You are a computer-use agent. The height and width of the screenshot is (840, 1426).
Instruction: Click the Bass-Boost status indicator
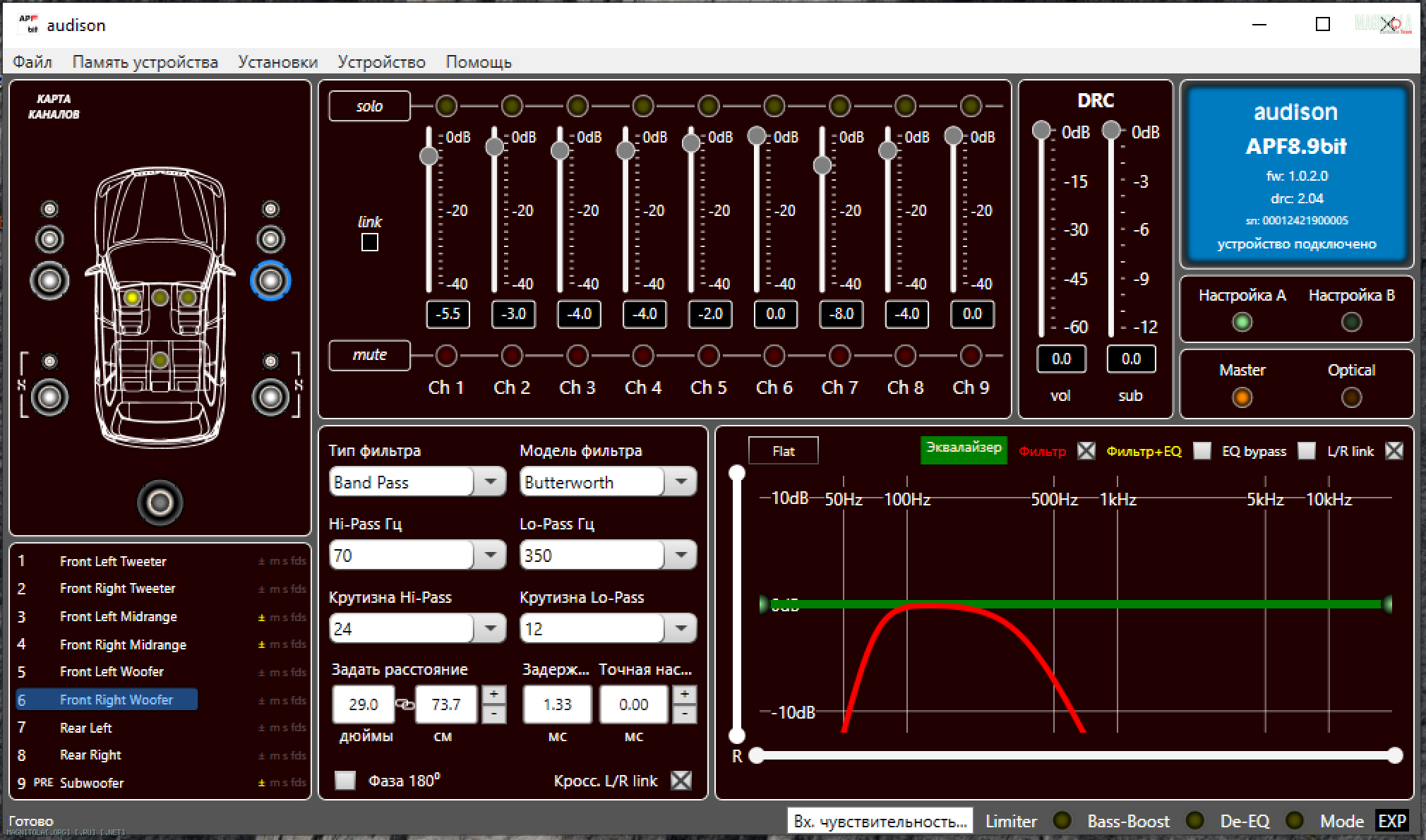tap(1194, 821)
